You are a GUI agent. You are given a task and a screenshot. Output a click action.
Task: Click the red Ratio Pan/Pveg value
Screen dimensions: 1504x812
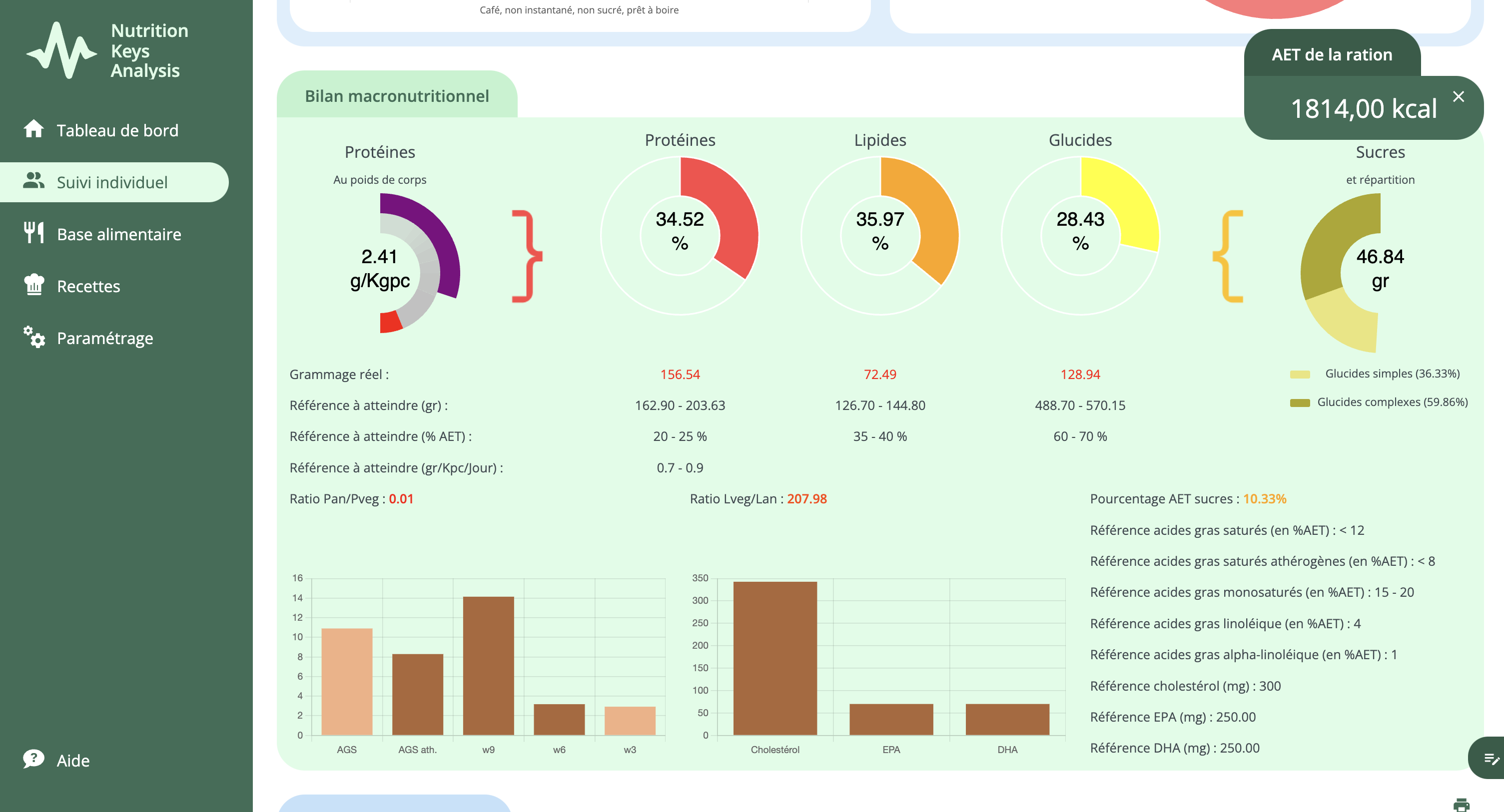coord(403,499)
